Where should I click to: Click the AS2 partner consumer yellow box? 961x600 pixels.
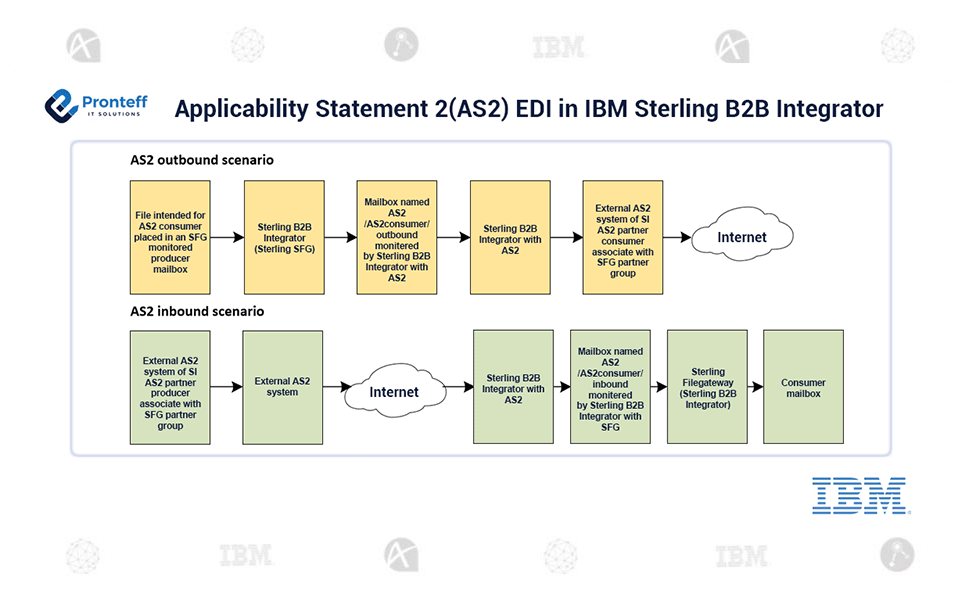click(x=623, y=237)
